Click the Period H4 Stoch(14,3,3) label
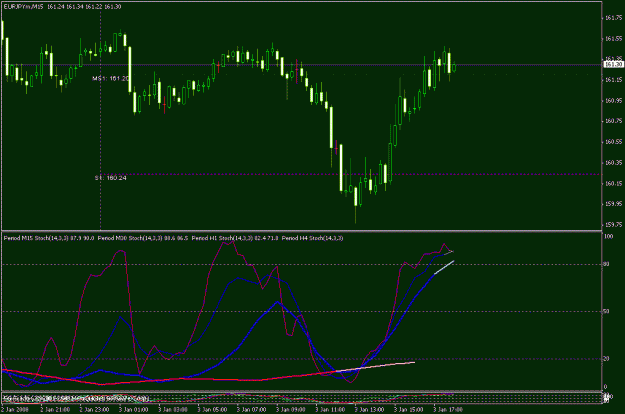 (312, 238)
